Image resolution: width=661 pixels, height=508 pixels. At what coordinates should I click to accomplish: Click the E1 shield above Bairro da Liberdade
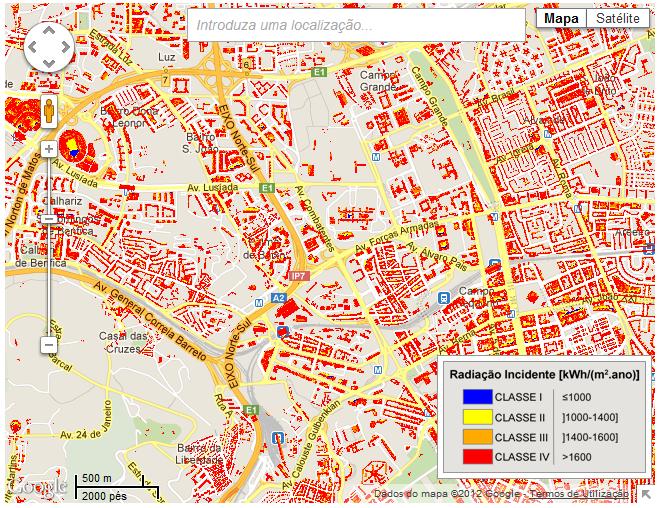[x=251, y=410]
